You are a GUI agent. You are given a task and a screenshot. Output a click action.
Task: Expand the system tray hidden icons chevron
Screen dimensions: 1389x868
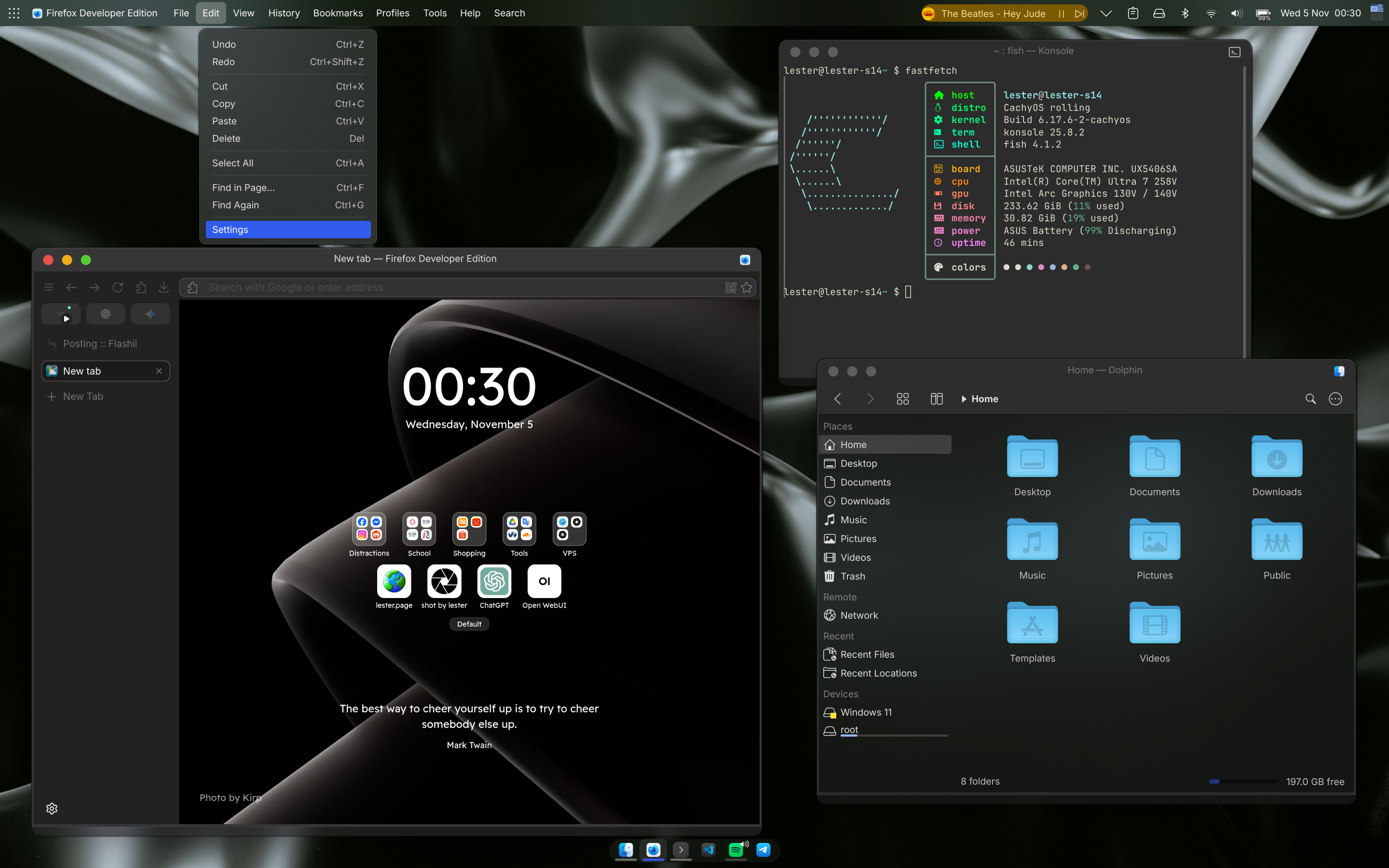click(1105, 13)
